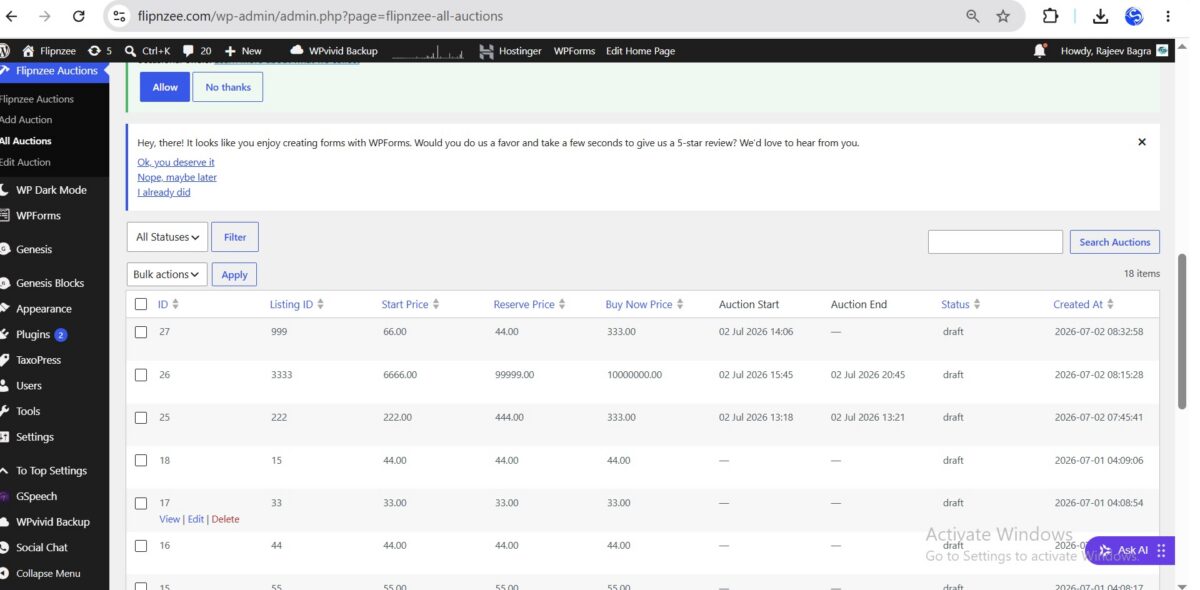Image resolution: width=1200 pixels, height=590 pixels.
Task: Check the checkbox for auction ID 17
Action: point(141,503)
